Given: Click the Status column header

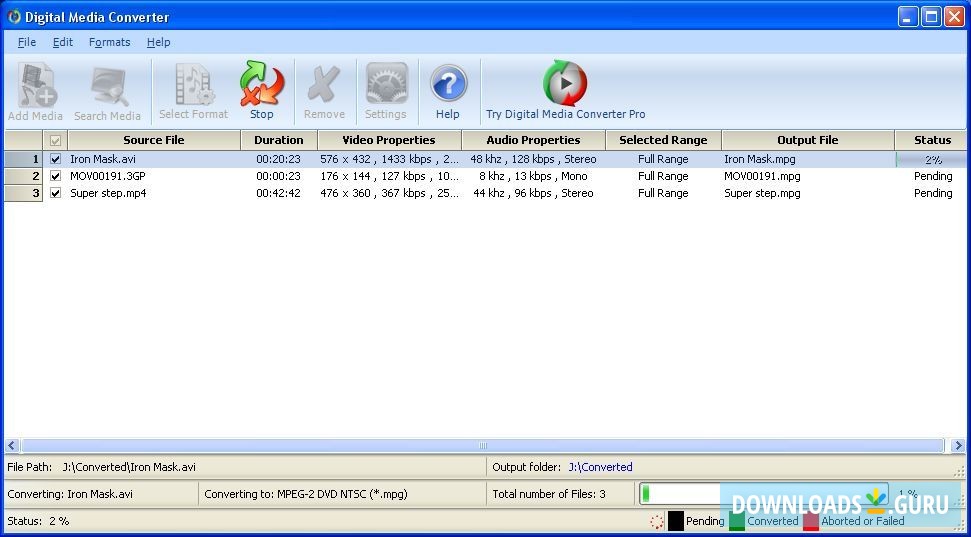Looking at the screenshot, I should [931, 140].
